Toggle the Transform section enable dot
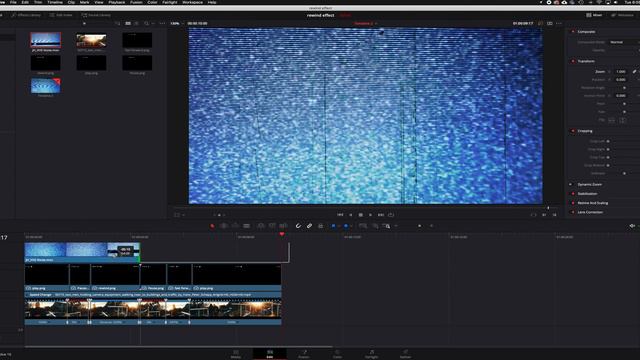 (573, 61)
